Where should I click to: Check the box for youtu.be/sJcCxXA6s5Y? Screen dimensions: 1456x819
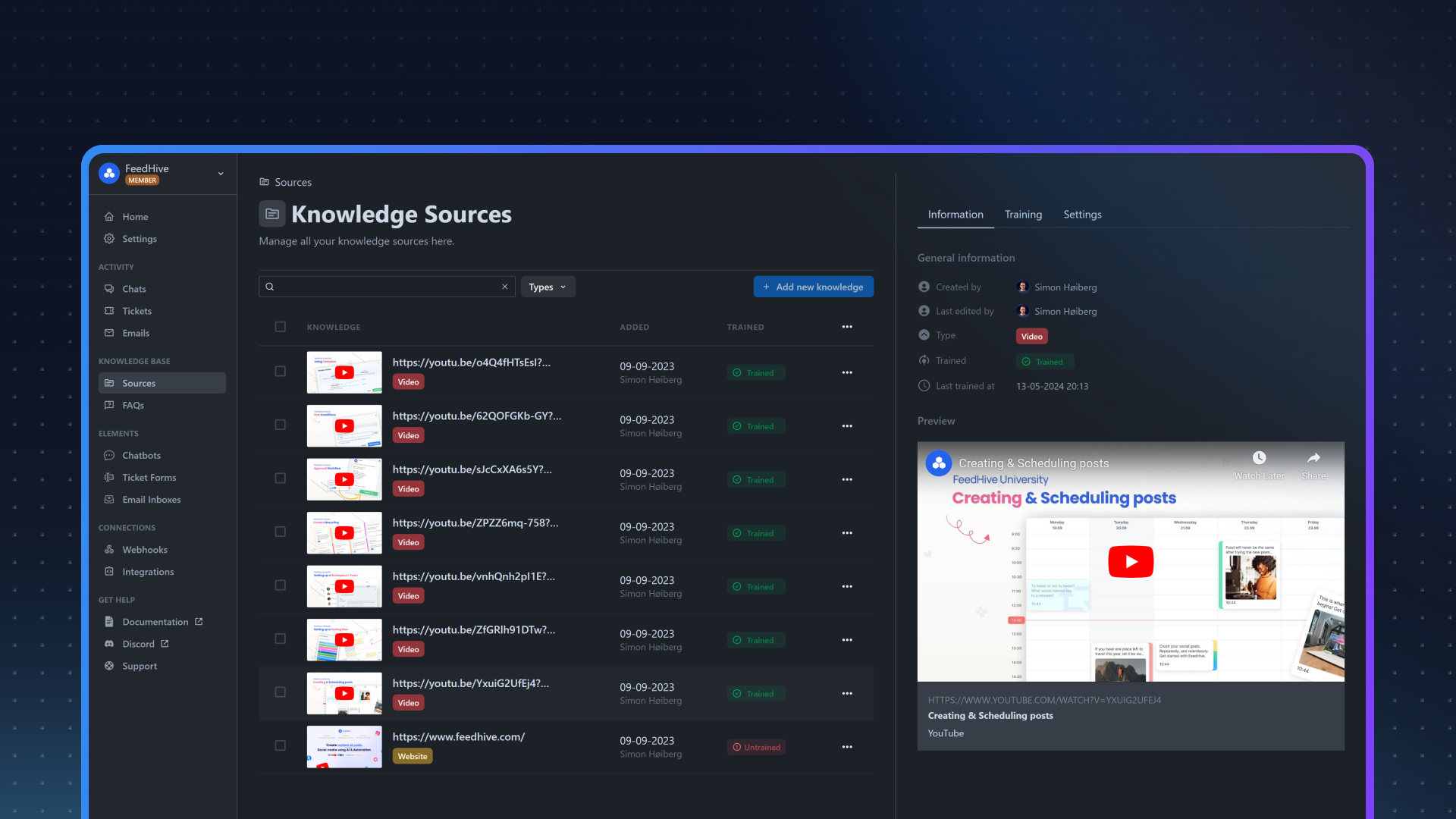(x=281, y=479)
